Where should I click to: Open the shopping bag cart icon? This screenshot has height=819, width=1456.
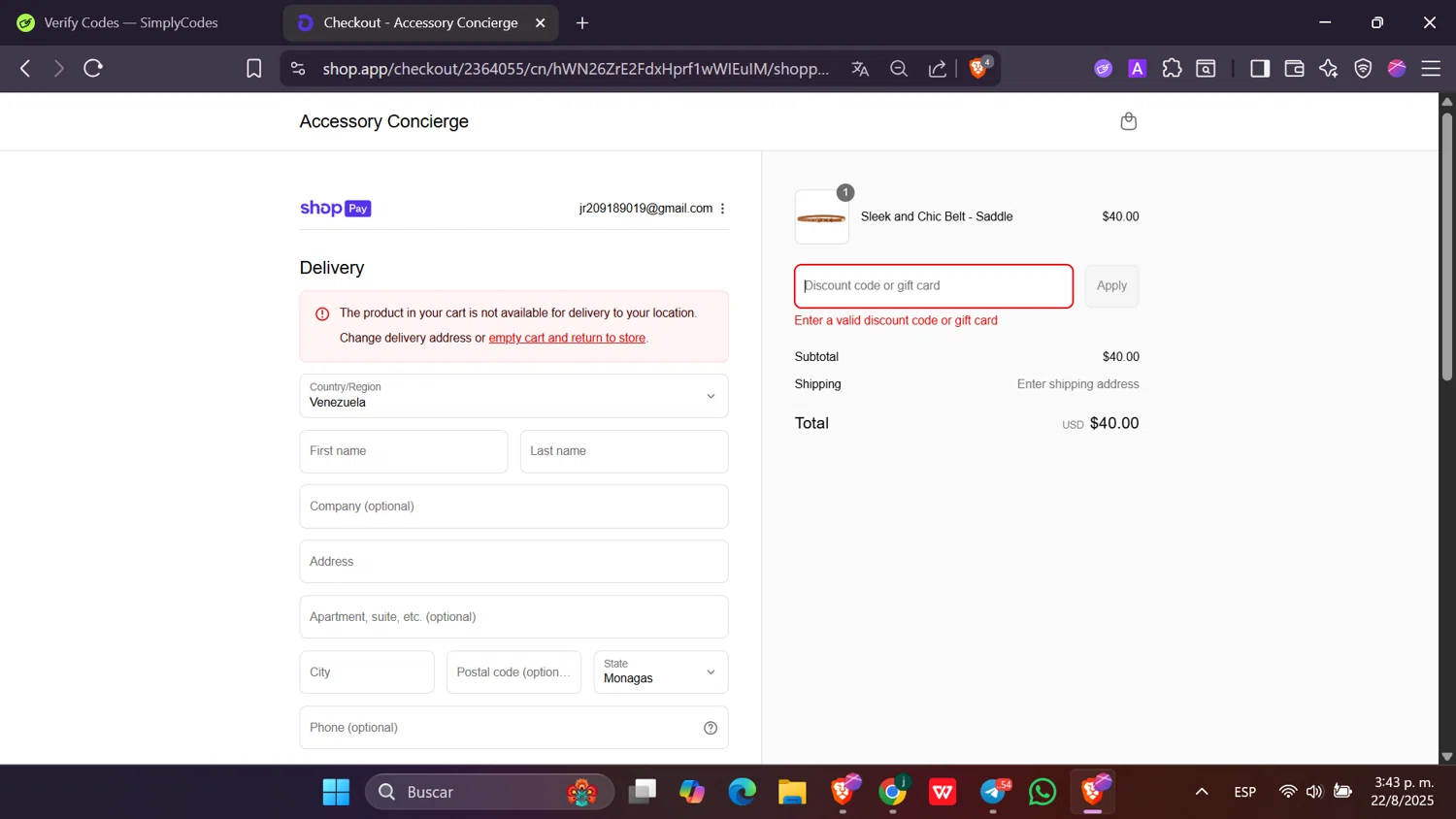(1128, 121)
